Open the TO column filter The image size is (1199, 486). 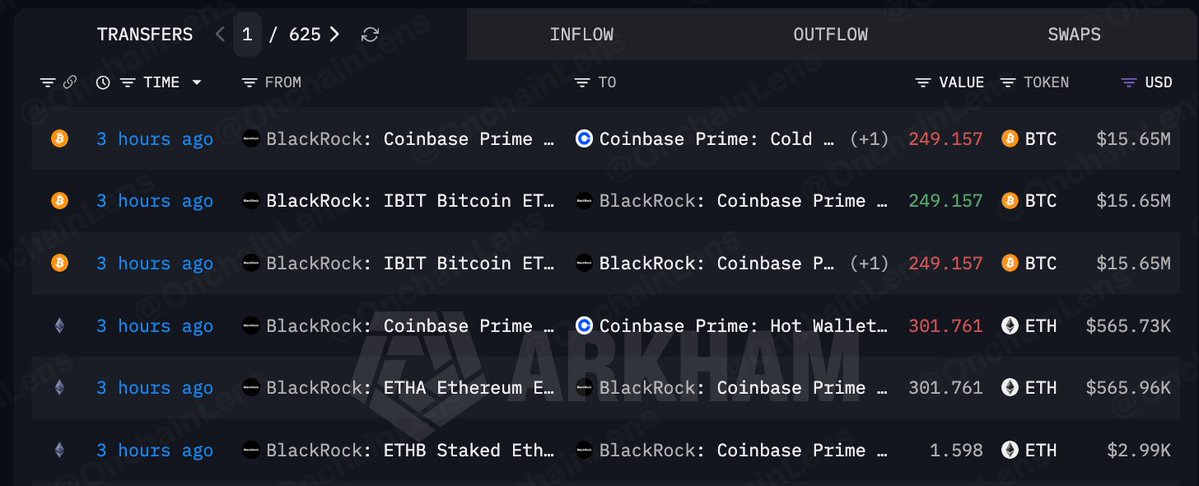pos(583,83)
